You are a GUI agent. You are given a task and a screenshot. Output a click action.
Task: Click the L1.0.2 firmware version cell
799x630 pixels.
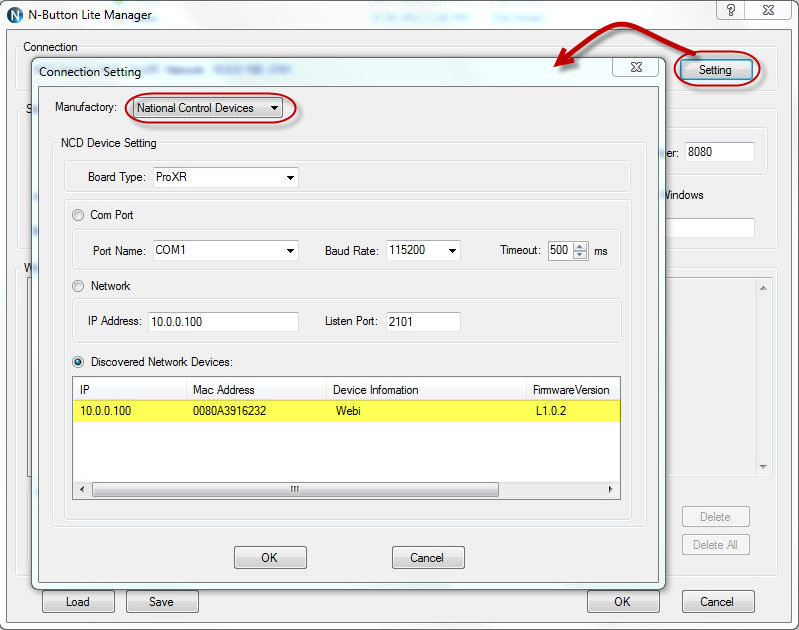tap(551, 411)
